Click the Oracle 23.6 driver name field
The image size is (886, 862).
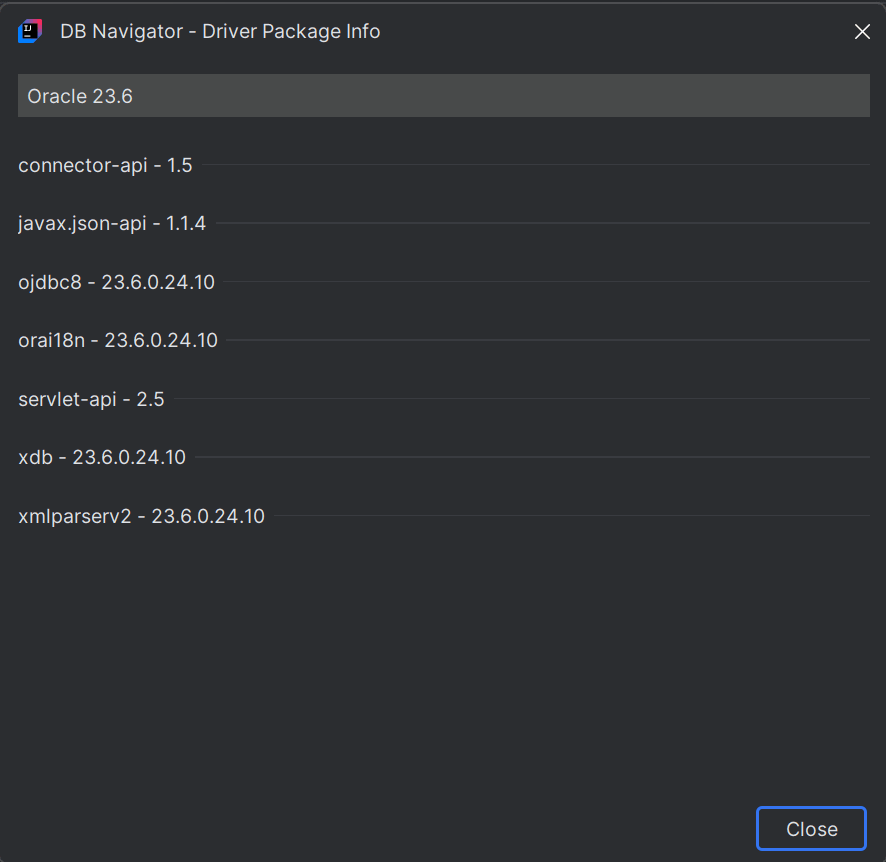(x=443, y=95)
